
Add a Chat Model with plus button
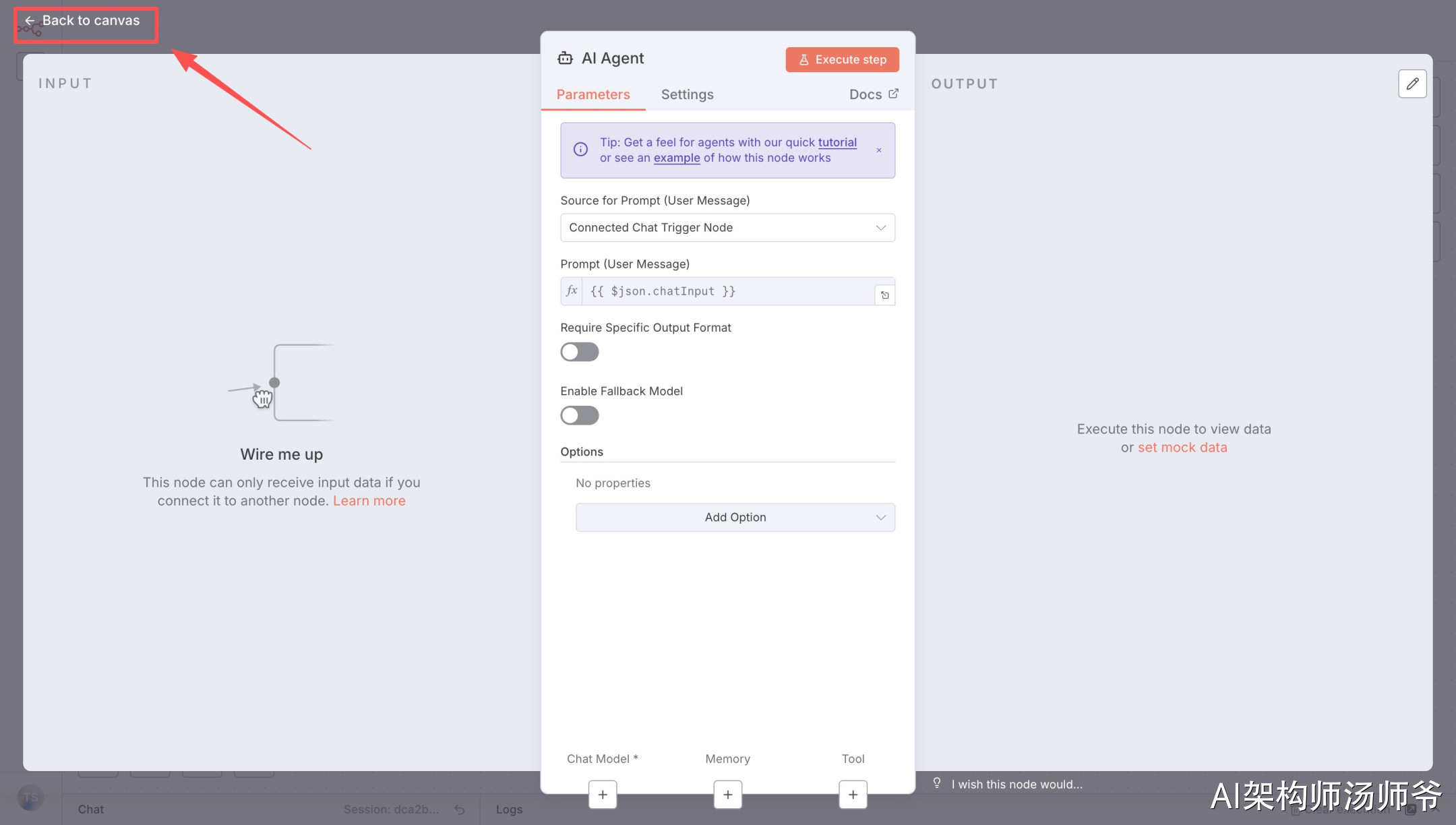tap(603, 795)
